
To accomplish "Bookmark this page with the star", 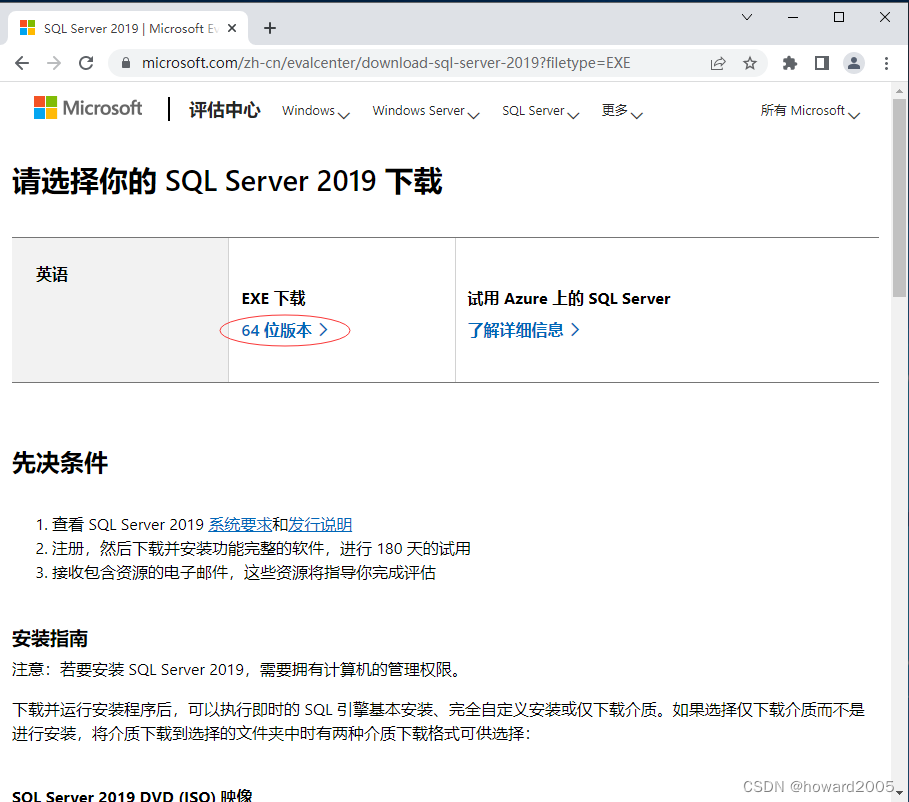I will [x=750, y=63].
